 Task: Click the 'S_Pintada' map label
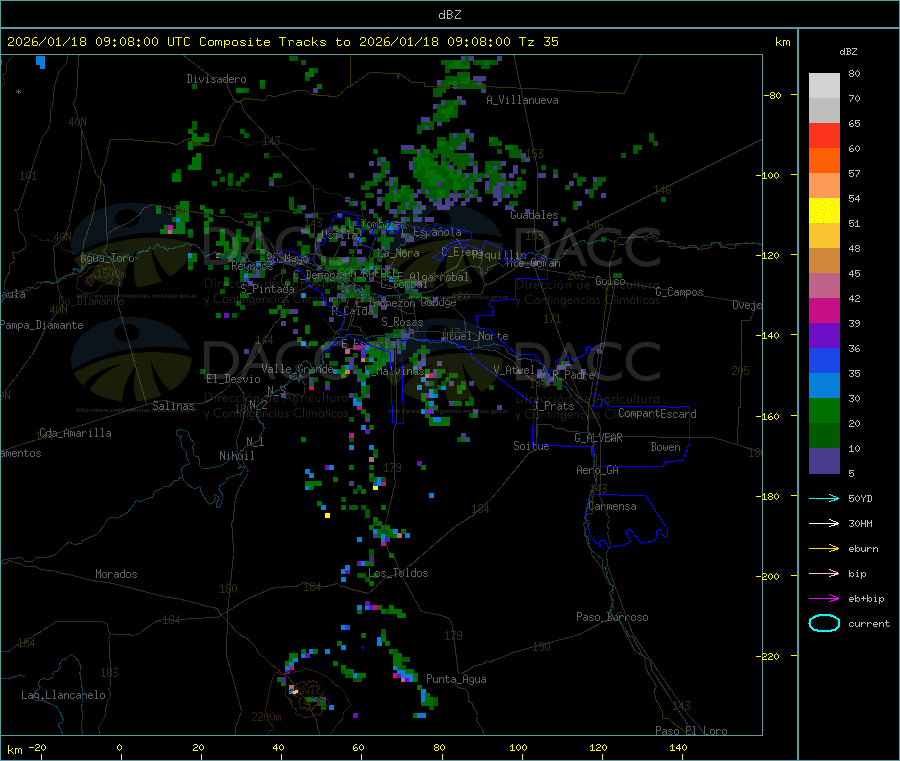(x=267, y=289)
